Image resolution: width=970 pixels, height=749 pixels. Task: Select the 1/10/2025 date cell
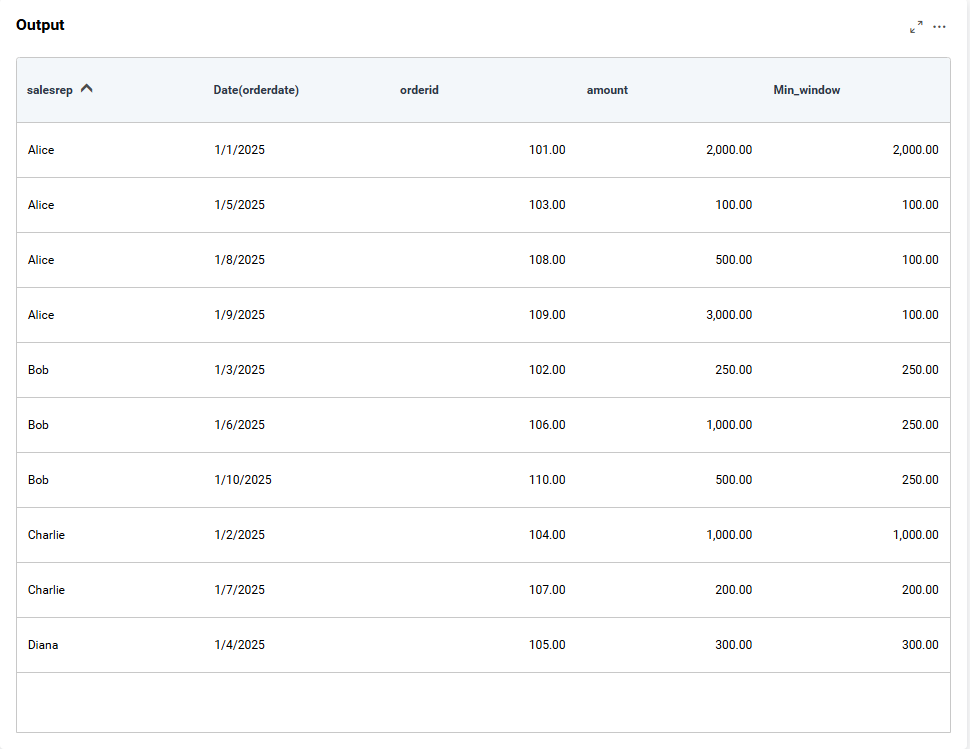pos(242,480)
